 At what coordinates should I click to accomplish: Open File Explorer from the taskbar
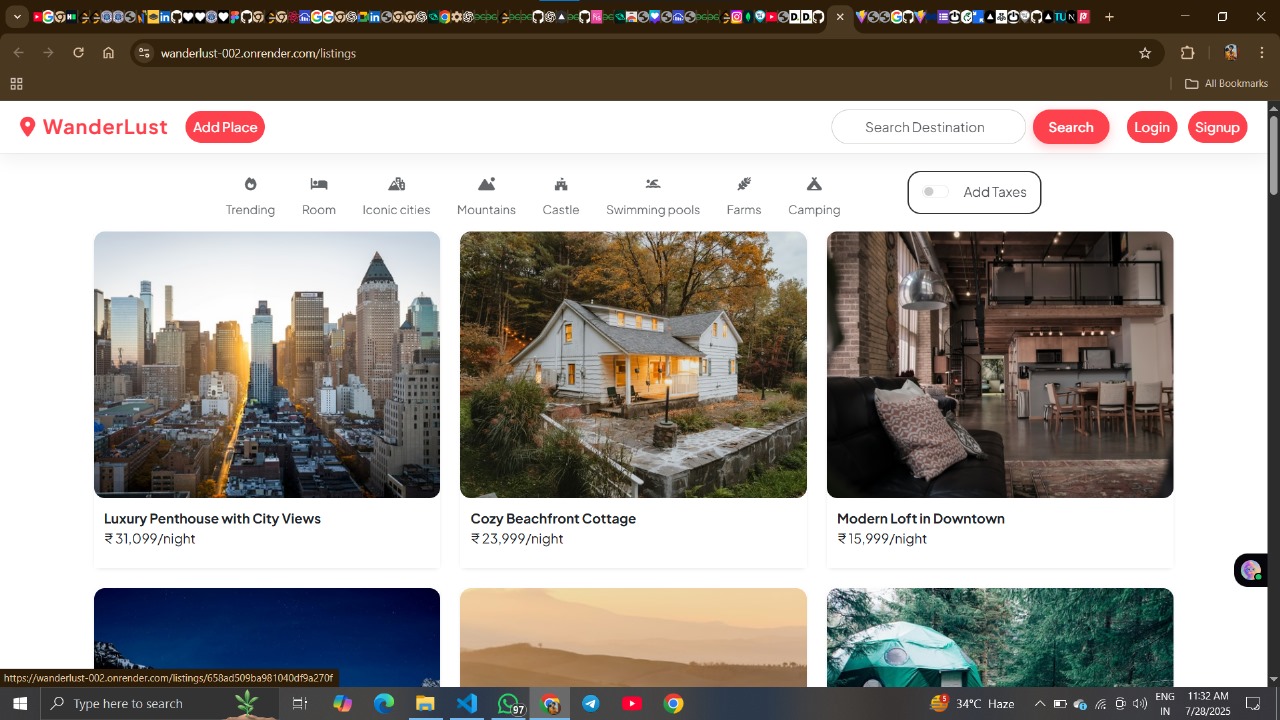point(425,704)
